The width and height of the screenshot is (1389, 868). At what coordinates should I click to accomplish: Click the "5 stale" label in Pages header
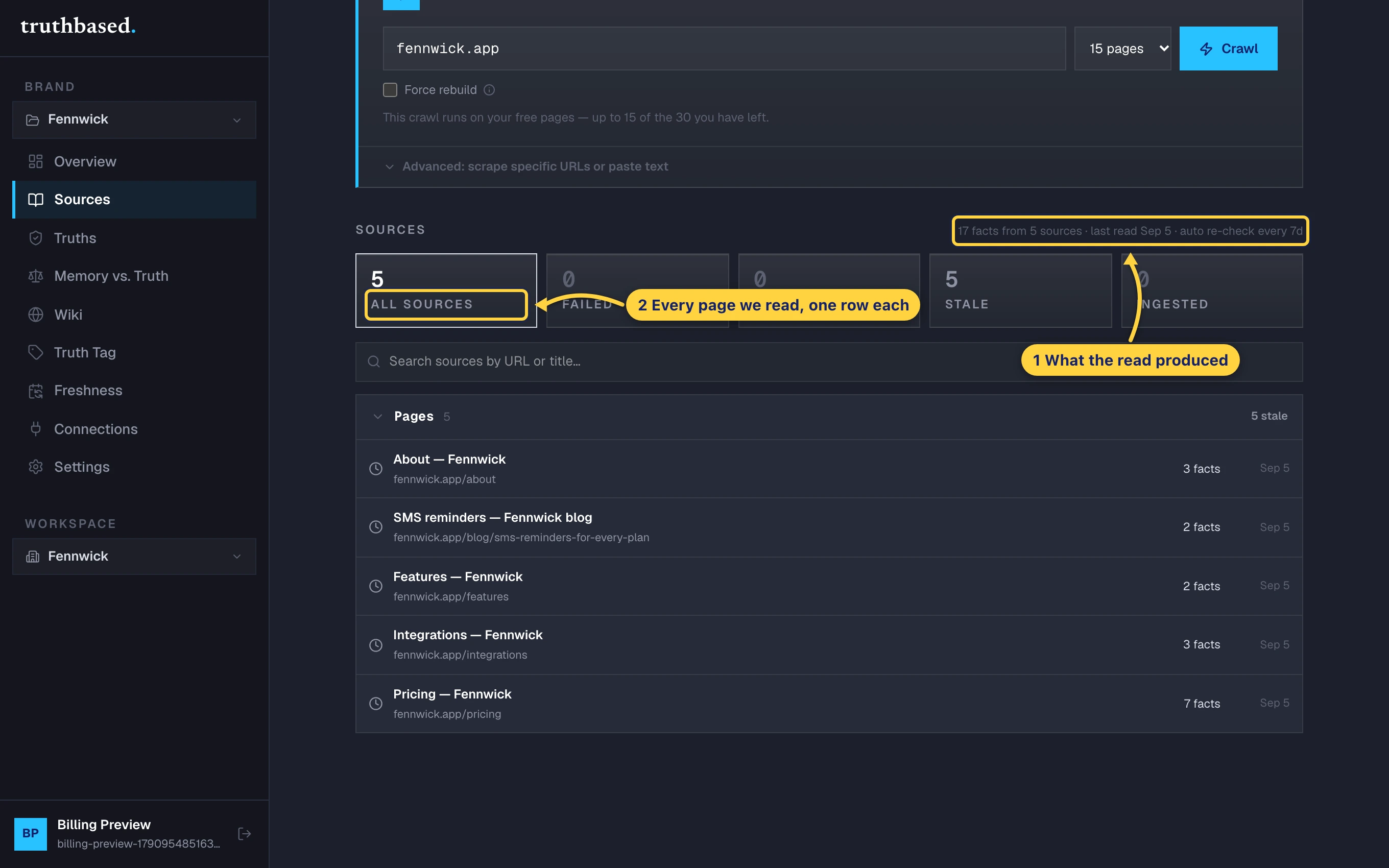coord(1269,416)
